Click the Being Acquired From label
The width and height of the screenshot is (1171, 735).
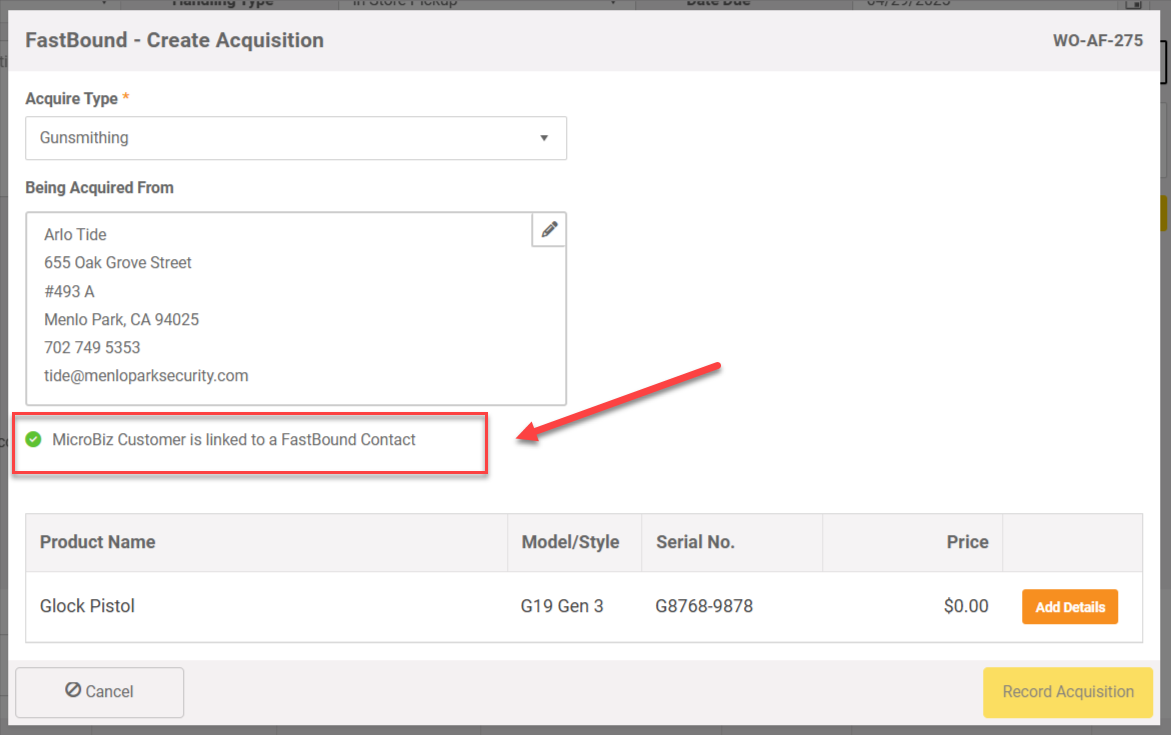pos(99,187)
